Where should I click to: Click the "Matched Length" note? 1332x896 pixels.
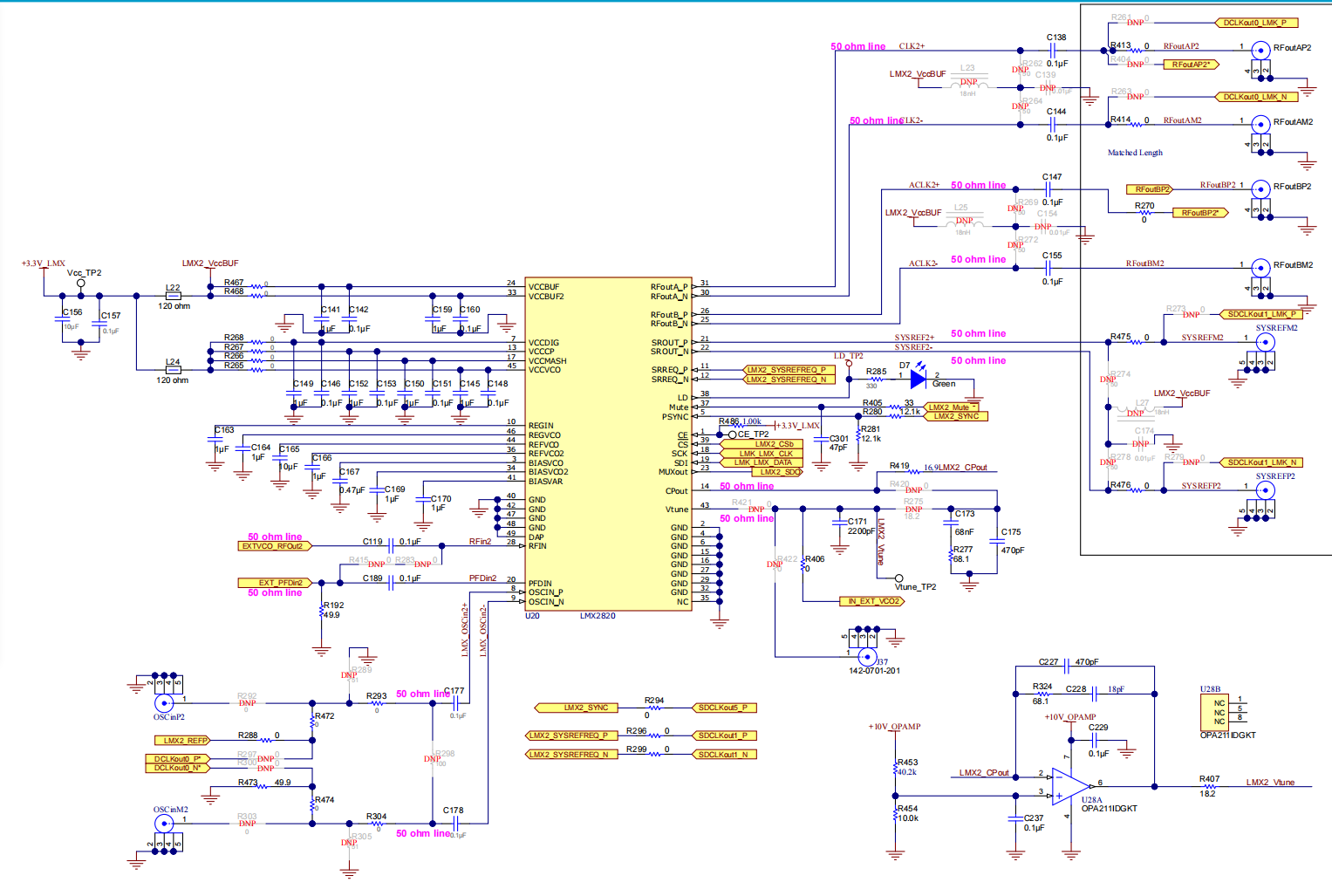pyautogui.click(x=1135, y=153)
